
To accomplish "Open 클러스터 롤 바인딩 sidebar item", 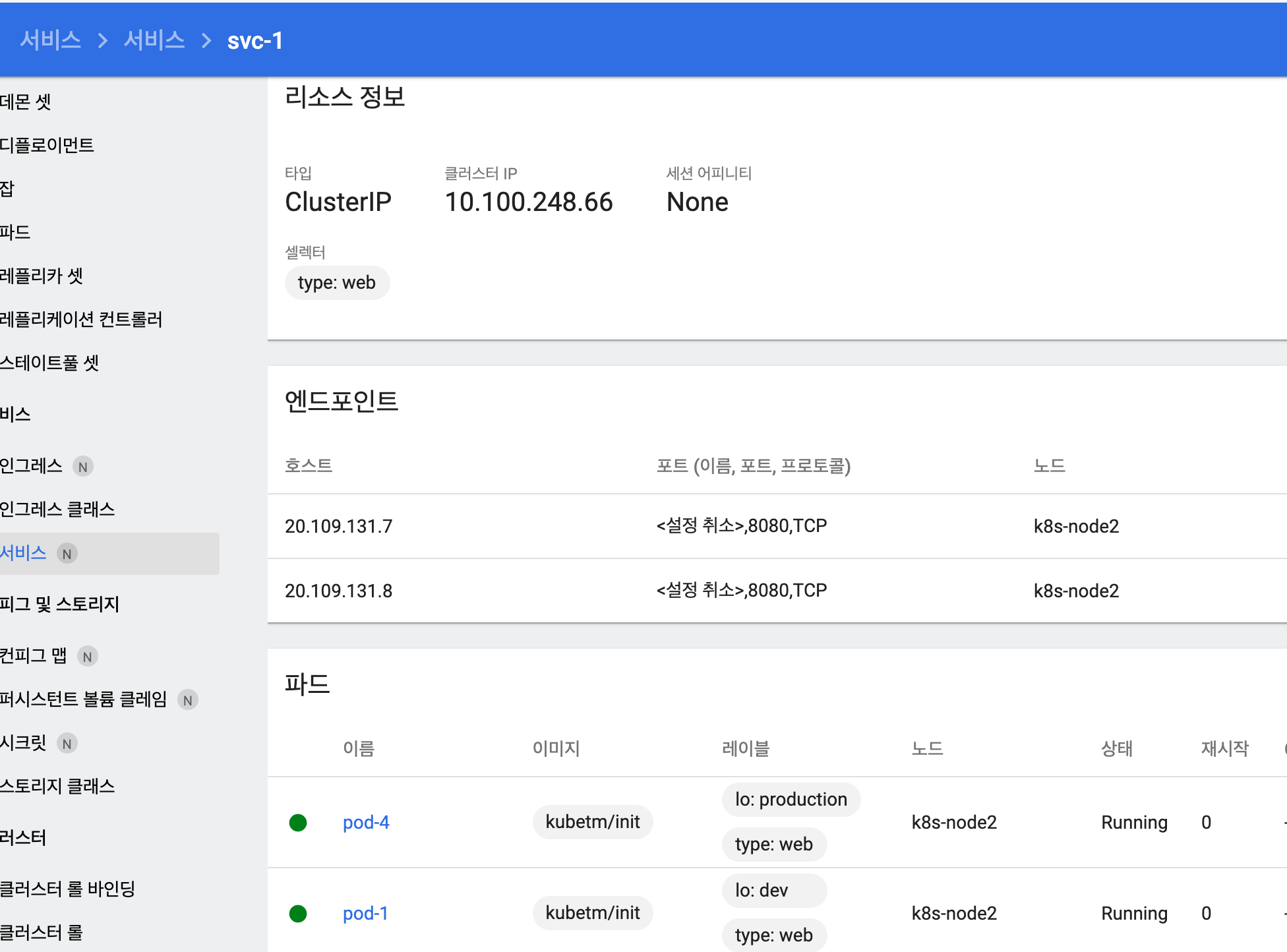I will point(68,889).
